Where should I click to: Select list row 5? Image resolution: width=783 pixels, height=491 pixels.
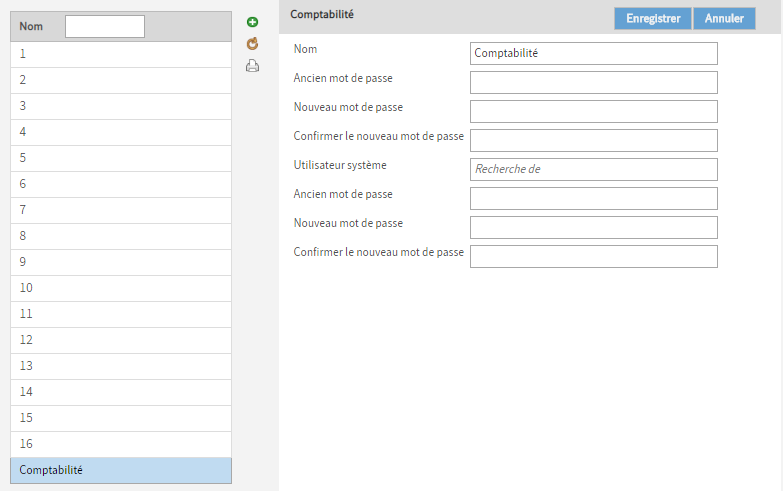(x=121, y=158)
